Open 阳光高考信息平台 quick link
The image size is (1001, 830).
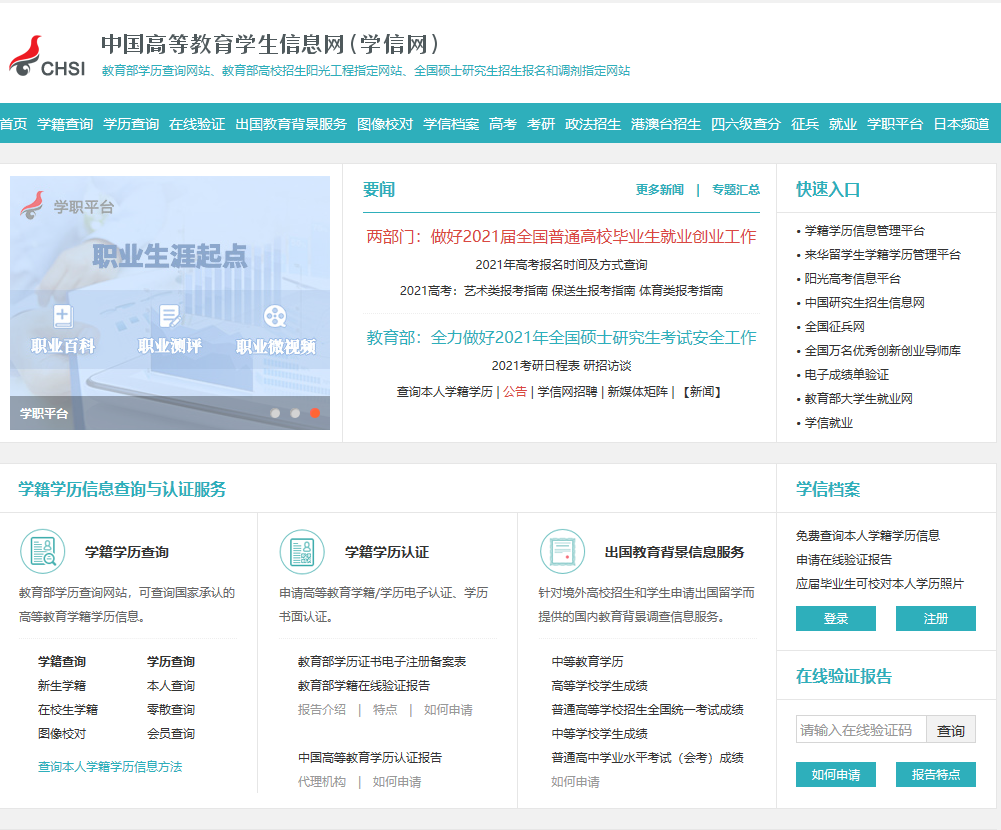(852, 278)
